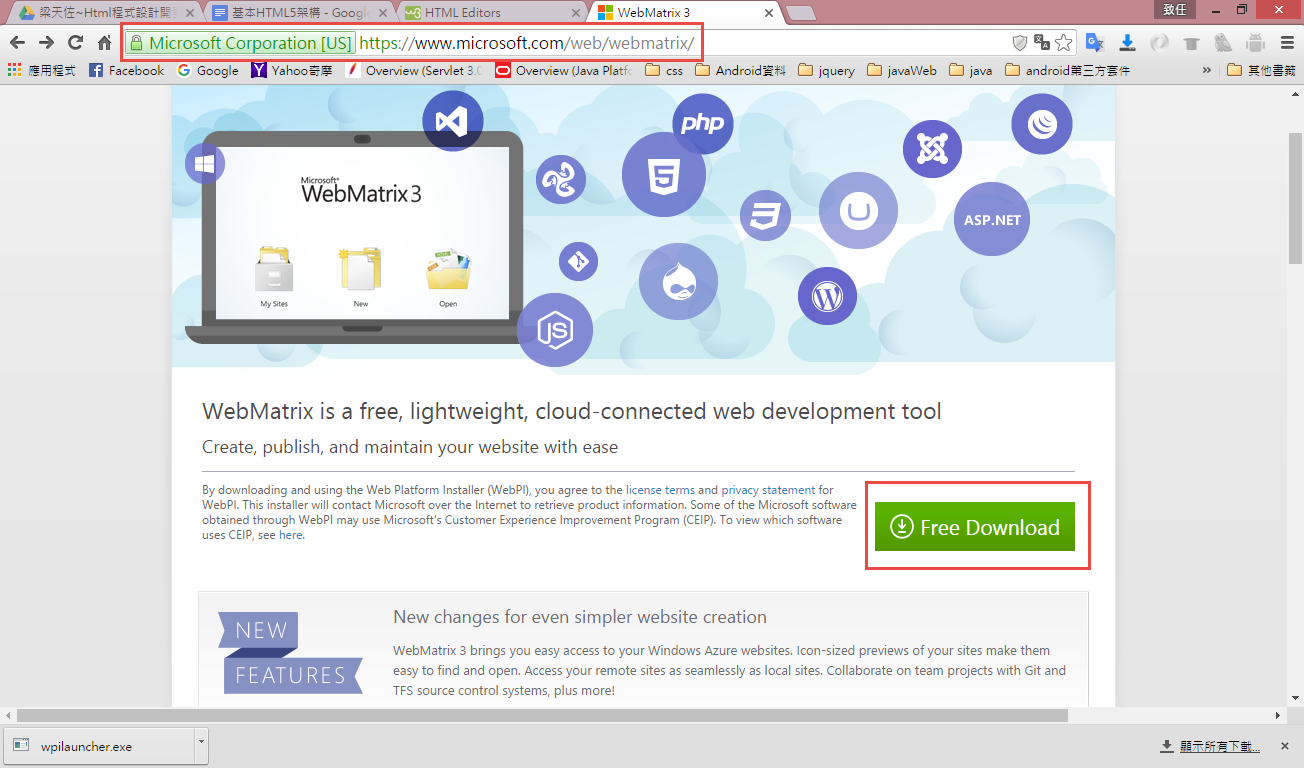Expand the 其他書籤 folder
The height and width of the screenshot is (768, 1304).
point(1261,70)
